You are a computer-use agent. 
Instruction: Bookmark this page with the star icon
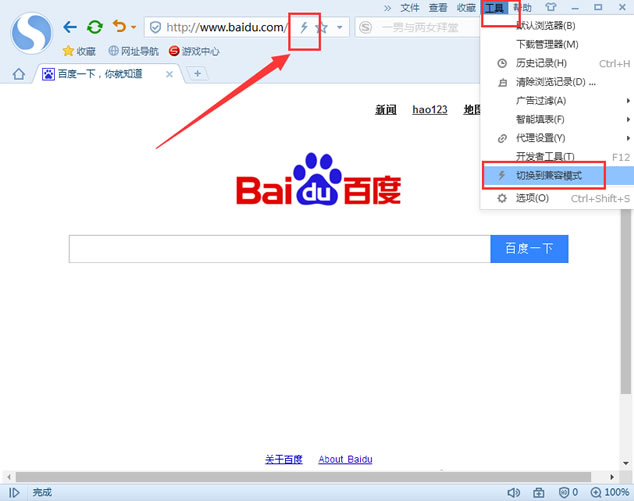coord(322,27)
